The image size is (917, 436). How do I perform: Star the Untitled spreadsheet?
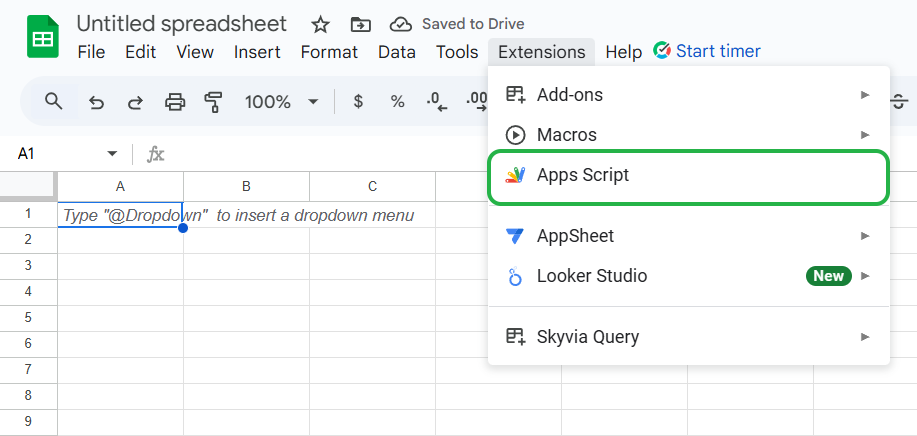click(320, 25)
